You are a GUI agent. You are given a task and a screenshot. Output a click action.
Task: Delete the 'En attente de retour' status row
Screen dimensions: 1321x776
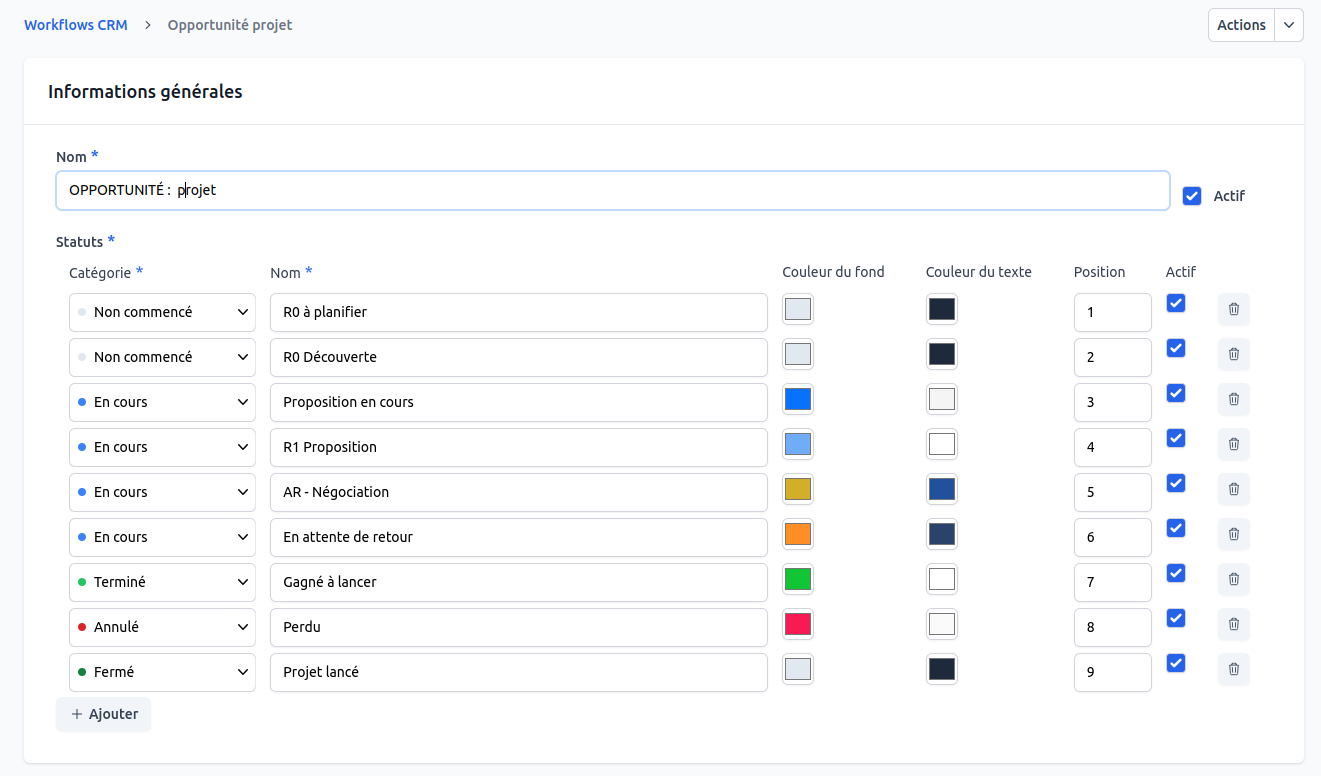click(1233, 534)
